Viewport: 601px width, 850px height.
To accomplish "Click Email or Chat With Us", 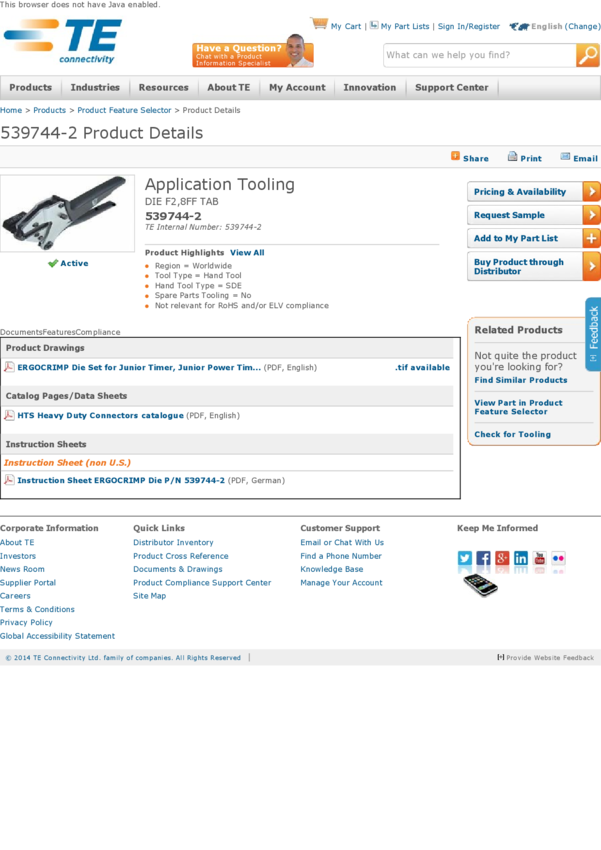I will click(342, 542).
